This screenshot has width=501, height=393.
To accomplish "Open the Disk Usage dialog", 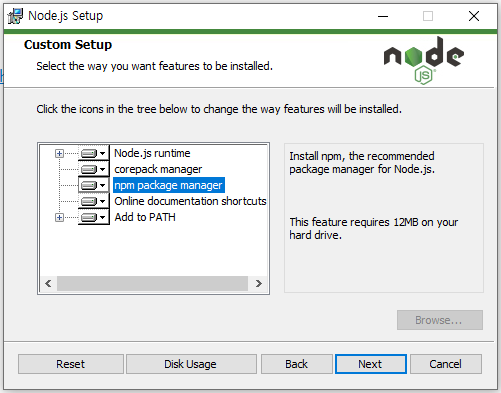I will [x=191, y=364].
